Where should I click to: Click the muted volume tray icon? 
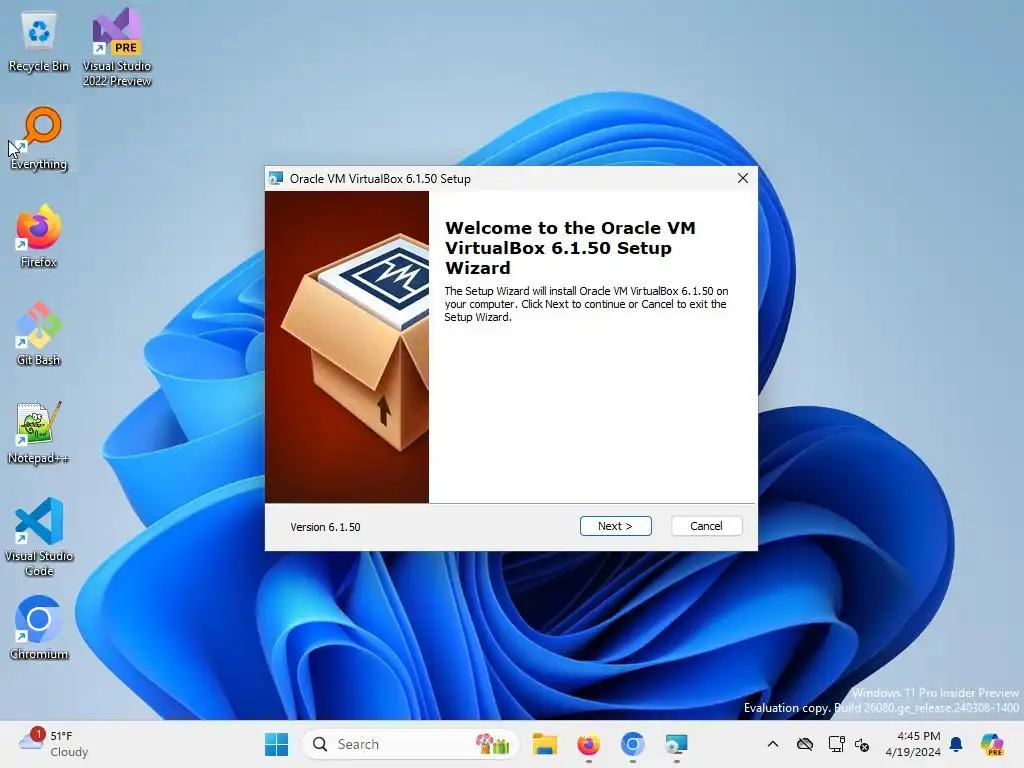pyautogui.click(x=862, y=744)
